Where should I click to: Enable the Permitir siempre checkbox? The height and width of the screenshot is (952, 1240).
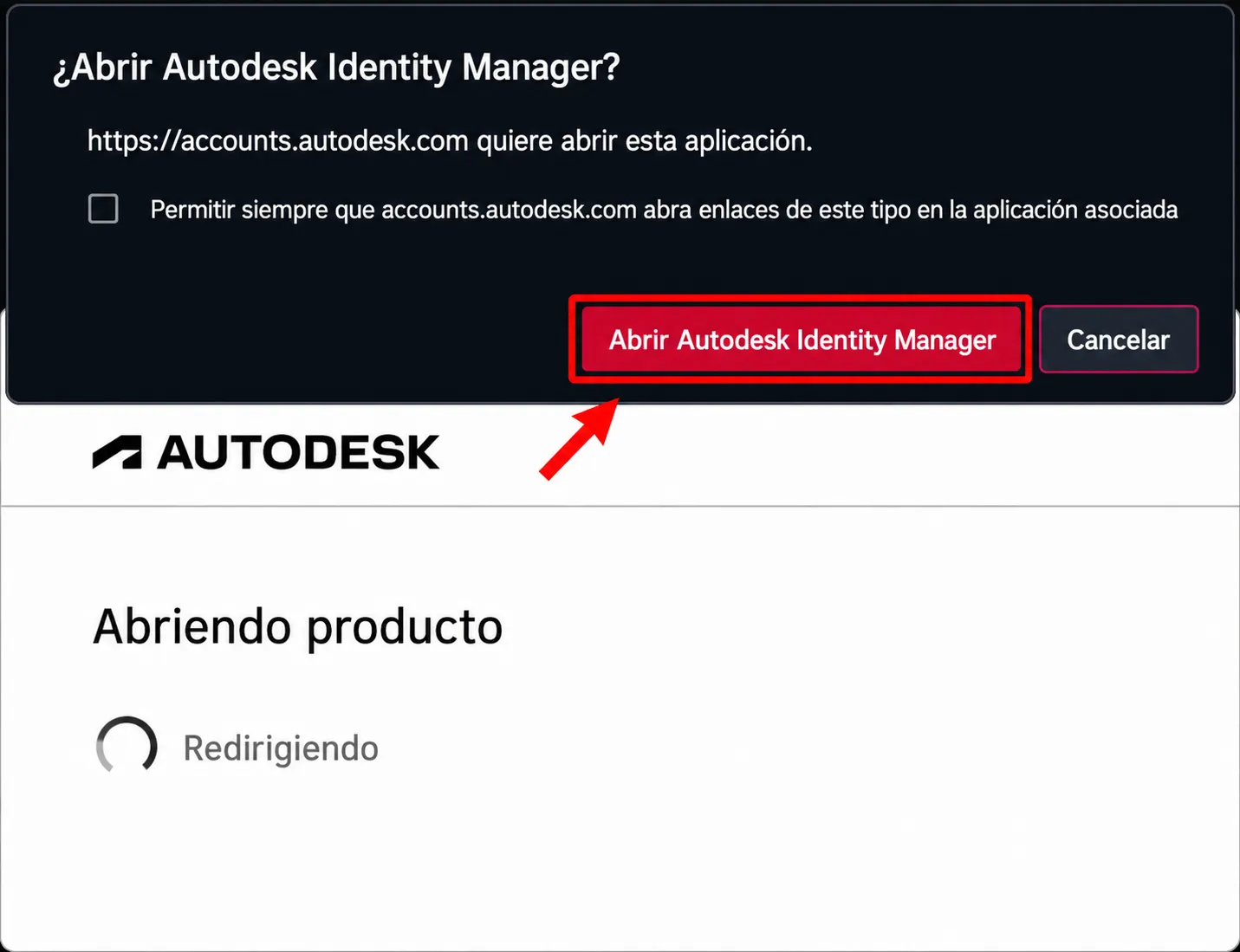[103, 209]
